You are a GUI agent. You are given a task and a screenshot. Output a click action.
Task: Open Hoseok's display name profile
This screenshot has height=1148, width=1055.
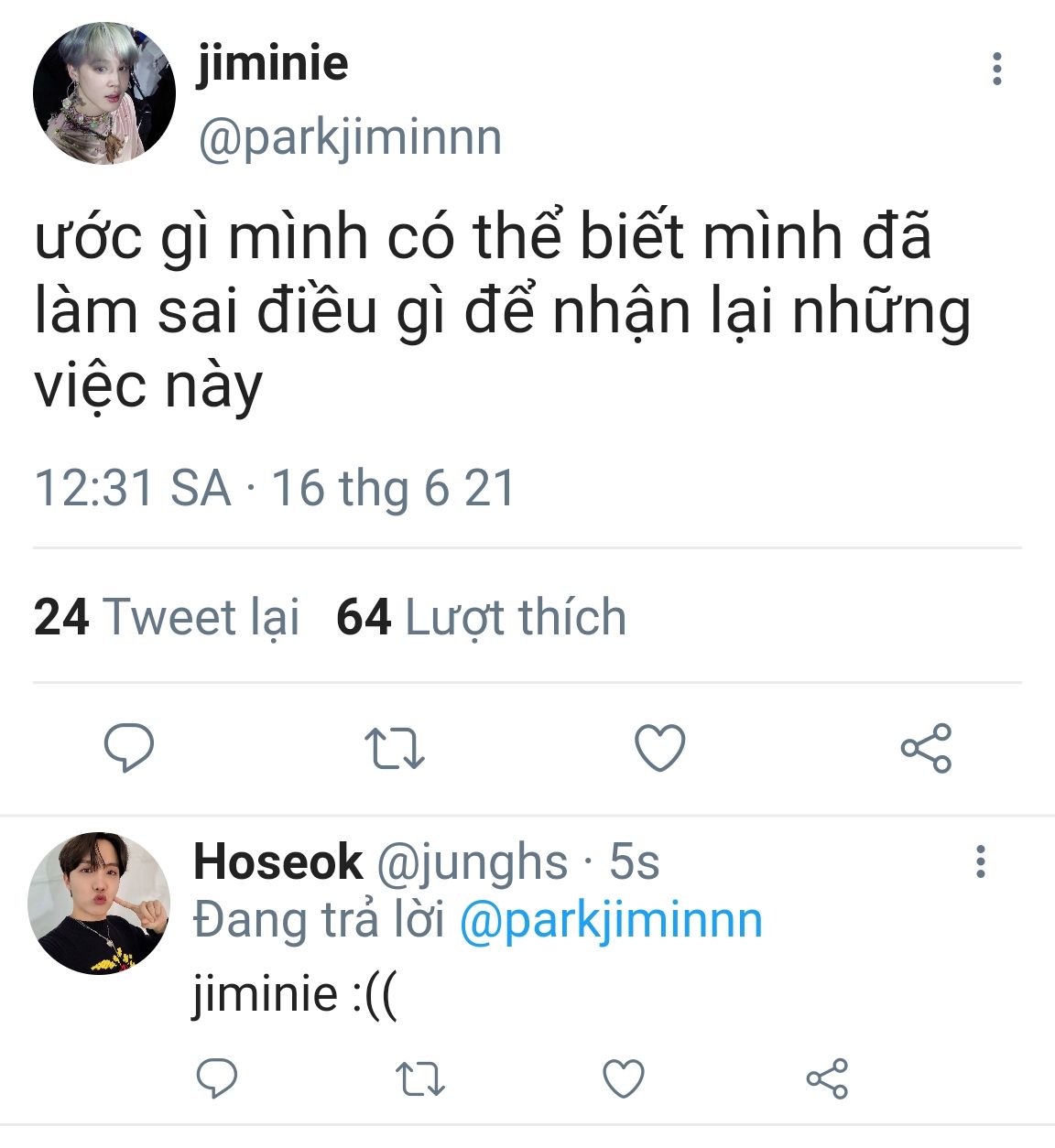click(277, 861)
